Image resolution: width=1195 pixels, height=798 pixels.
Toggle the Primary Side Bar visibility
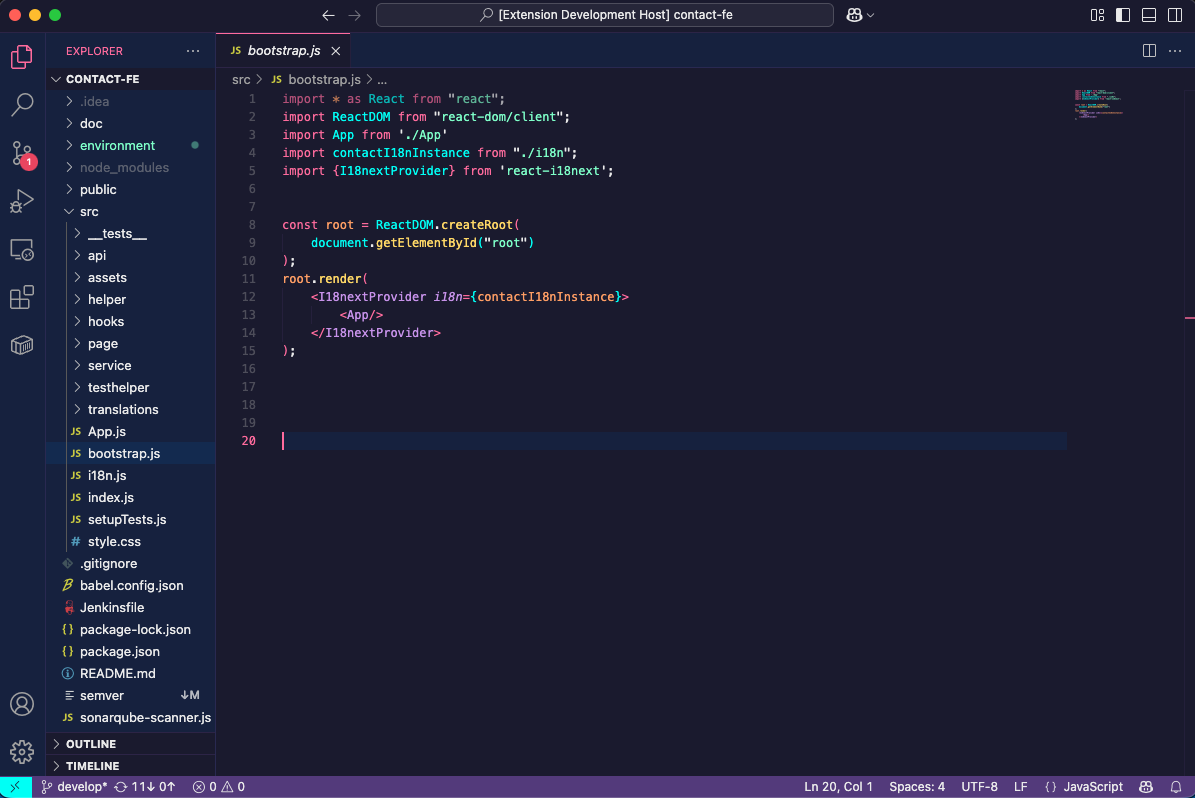1121,15
